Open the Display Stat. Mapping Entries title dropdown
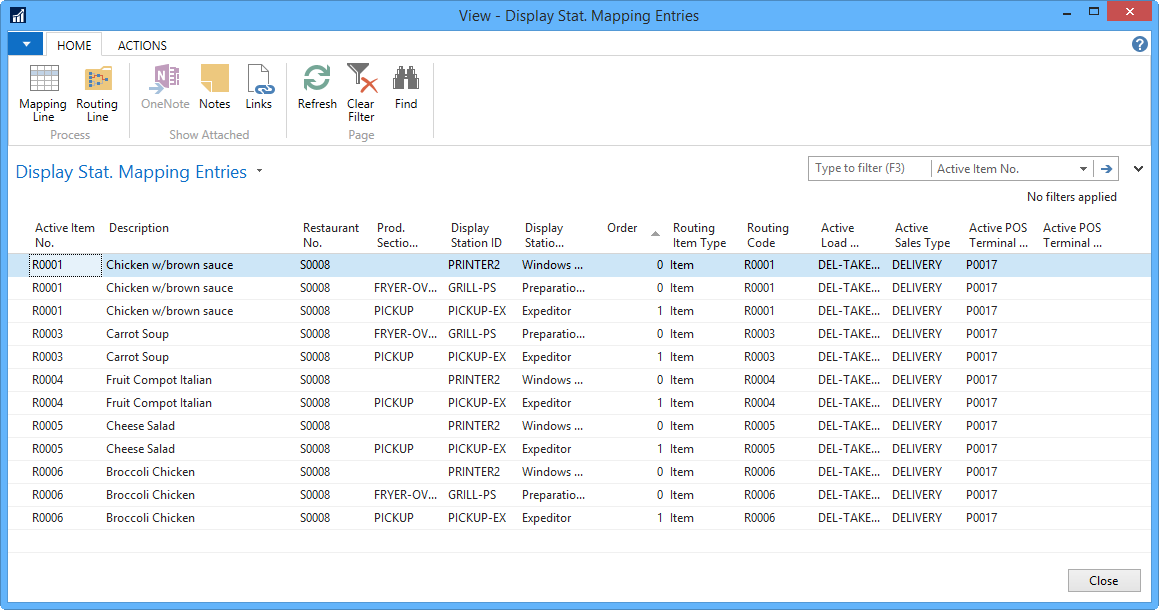 pos(260,172)
